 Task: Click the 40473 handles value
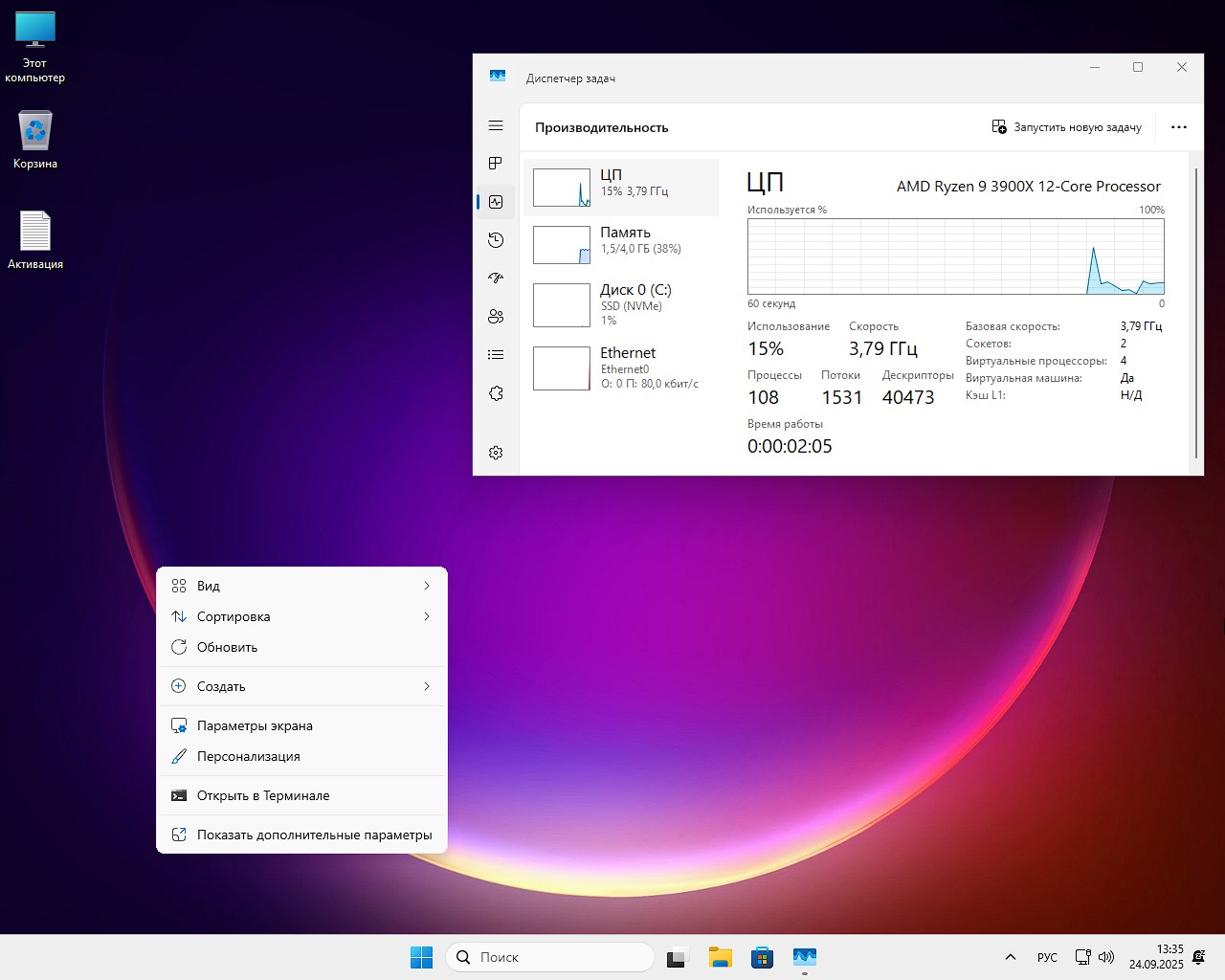(x=908, y=397)
